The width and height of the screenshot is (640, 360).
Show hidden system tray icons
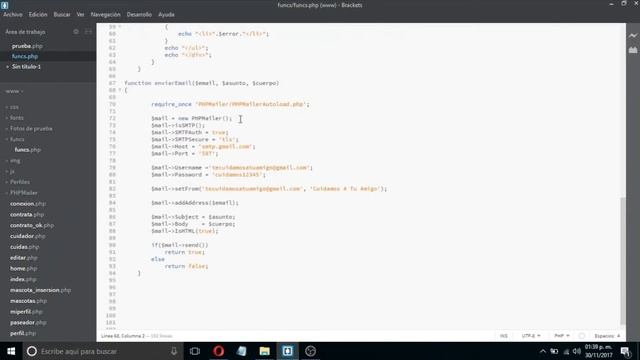click(542, 351)
